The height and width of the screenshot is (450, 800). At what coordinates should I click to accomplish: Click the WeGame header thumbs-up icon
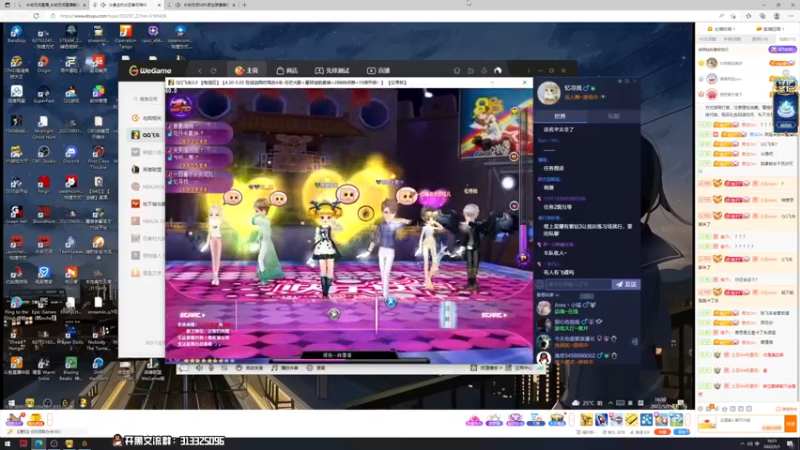coord(470,70)
